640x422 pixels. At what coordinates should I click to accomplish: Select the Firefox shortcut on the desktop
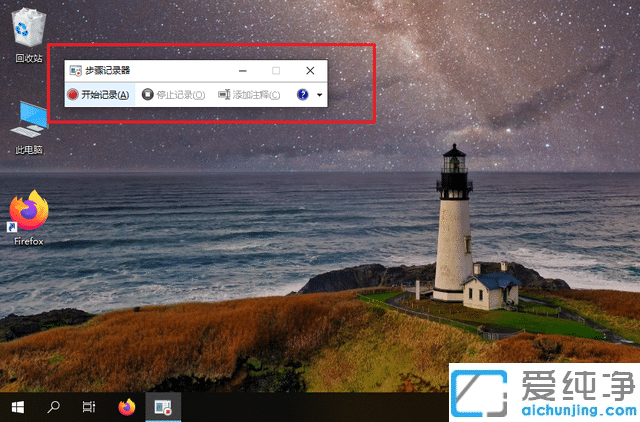tap(29, 211)
